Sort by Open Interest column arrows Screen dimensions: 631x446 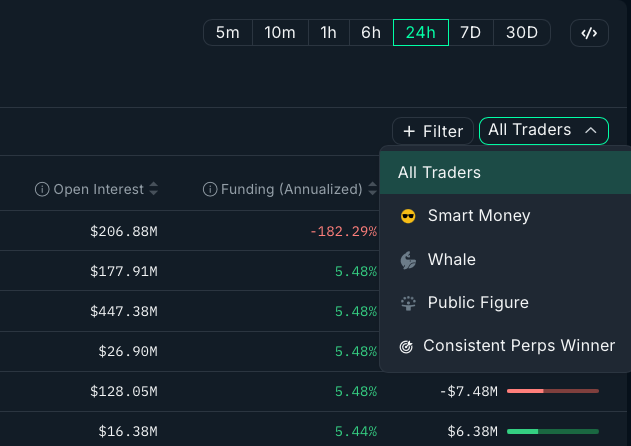pos(153,189)
